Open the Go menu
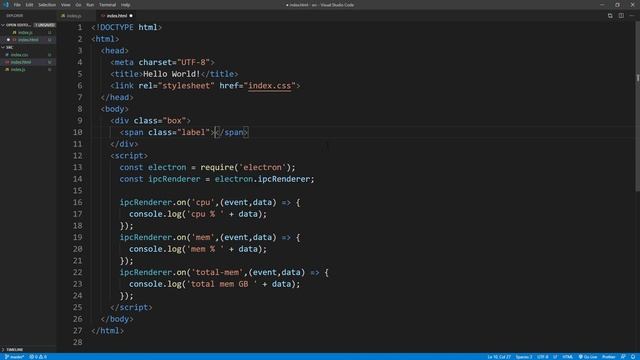Image resolution: width=640 pixels, height=360 pixels. (78, 5)
